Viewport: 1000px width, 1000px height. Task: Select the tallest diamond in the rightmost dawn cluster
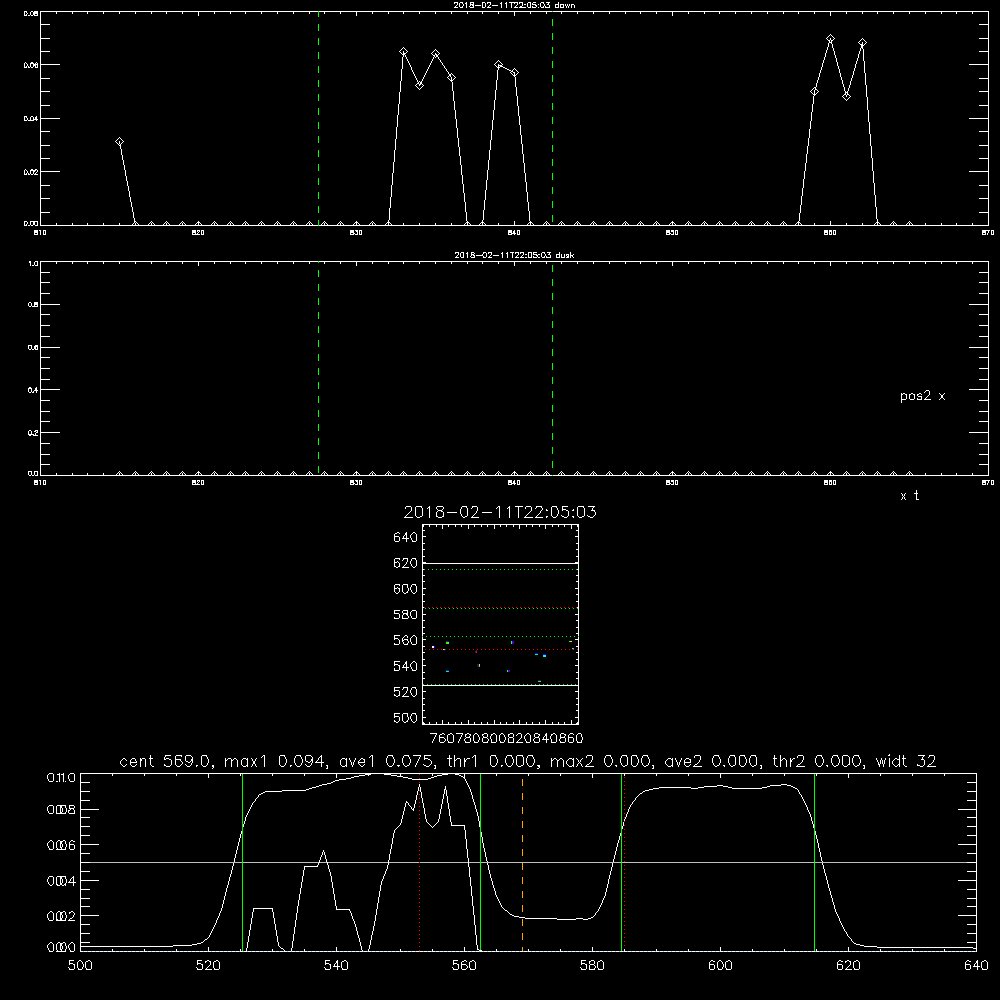830,39
